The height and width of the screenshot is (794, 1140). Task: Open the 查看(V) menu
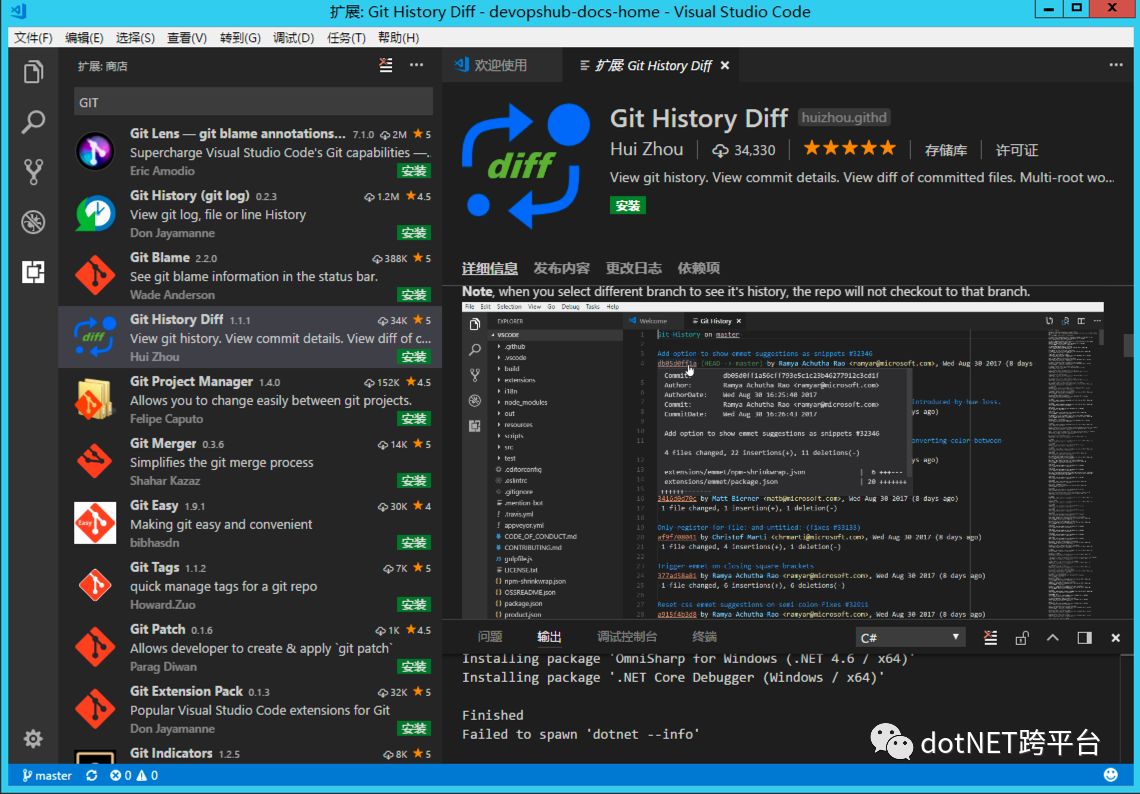click(x=187, y=38)
